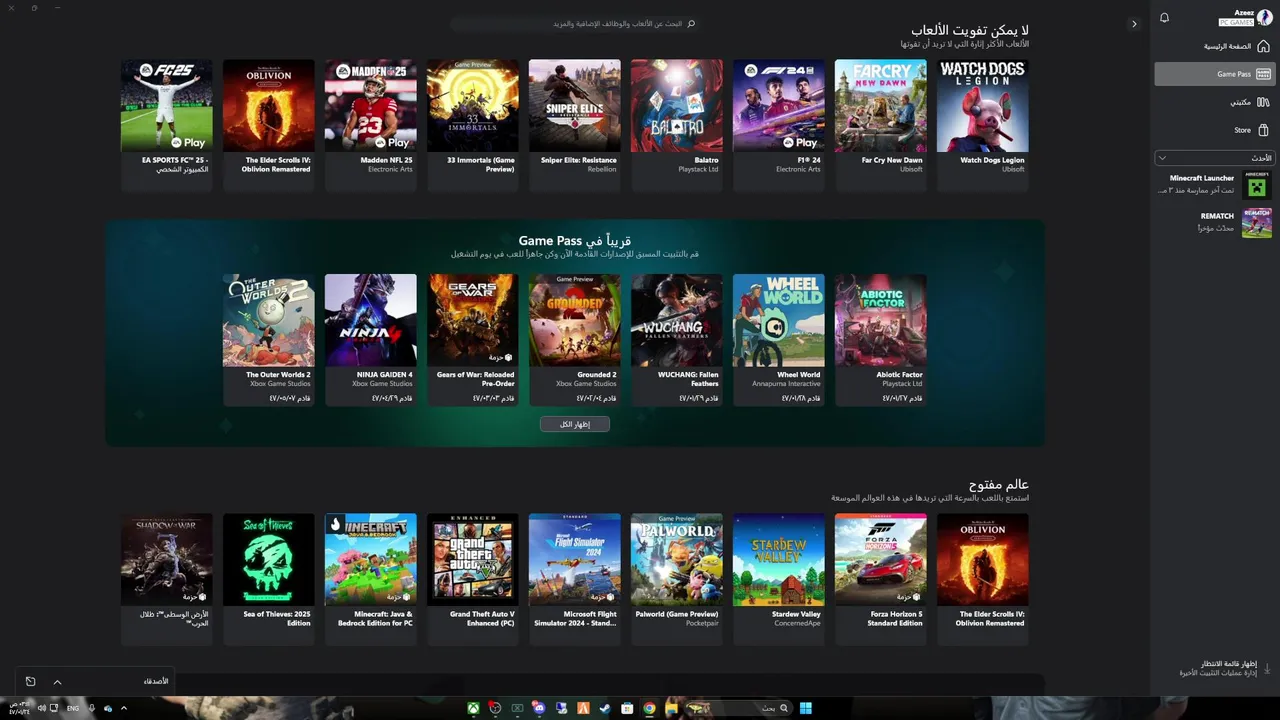
Task: Click the volume icon in system tray
Action: (x=42, y=708)
